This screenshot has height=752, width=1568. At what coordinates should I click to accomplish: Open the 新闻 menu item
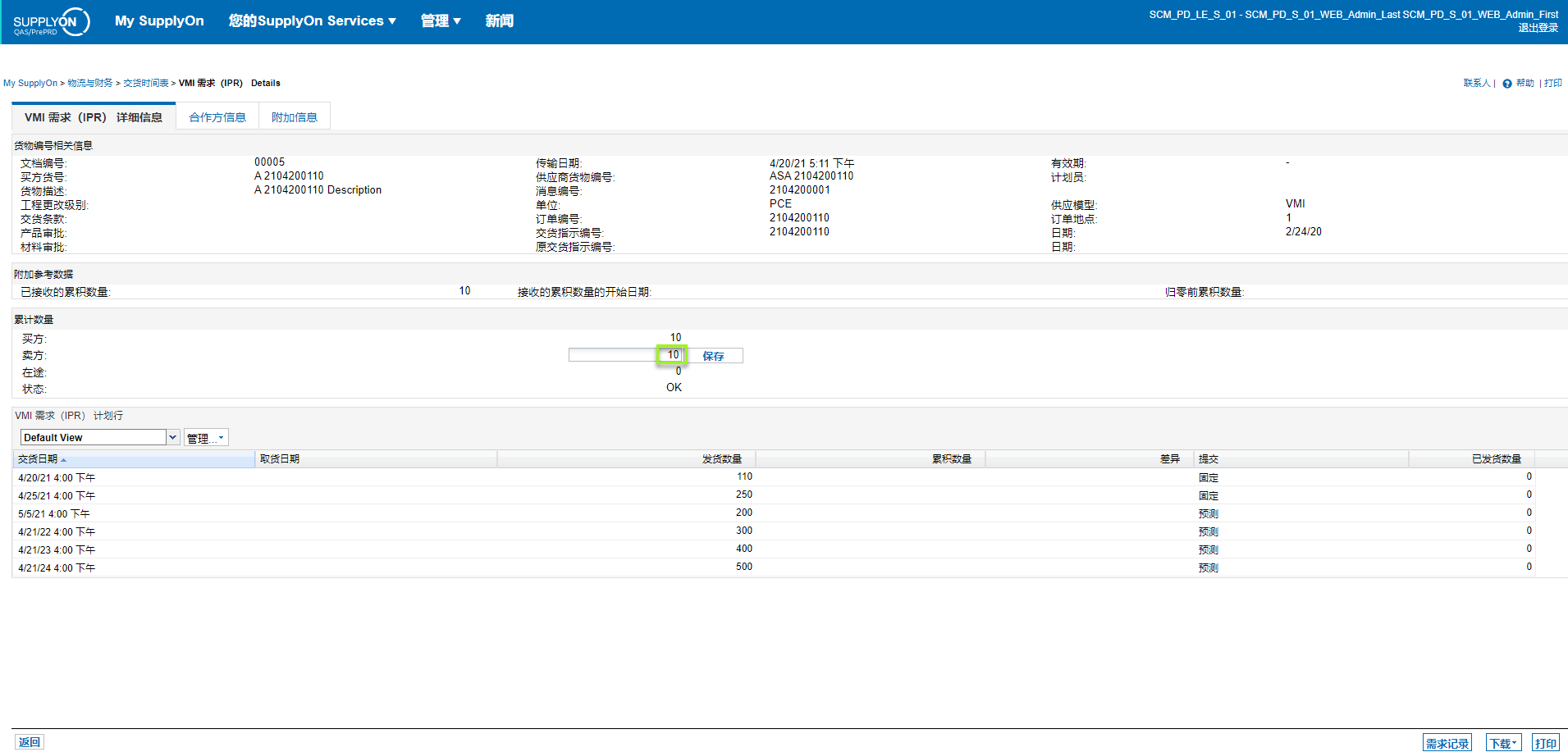tap(499, 21)
